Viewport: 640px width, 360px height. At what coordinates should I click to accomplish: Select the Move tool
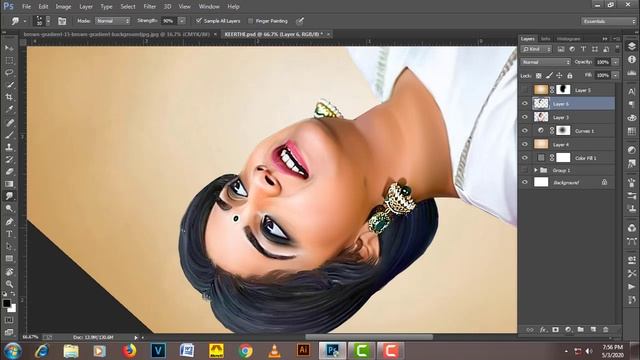(9, 48)
